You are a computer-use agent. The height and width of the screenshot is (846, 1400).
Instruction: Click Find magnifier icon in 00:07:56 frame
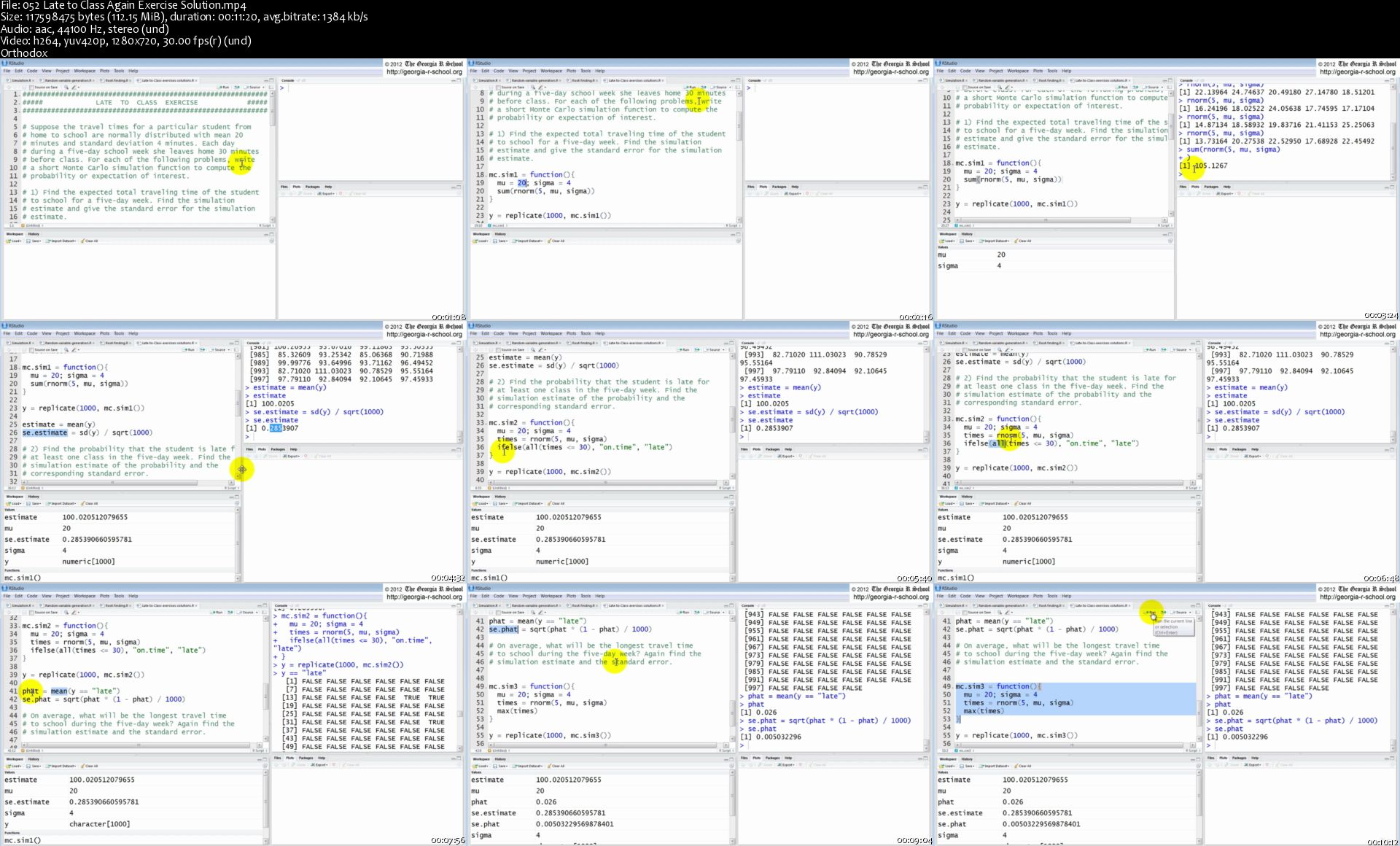click(x=66, y=612)
